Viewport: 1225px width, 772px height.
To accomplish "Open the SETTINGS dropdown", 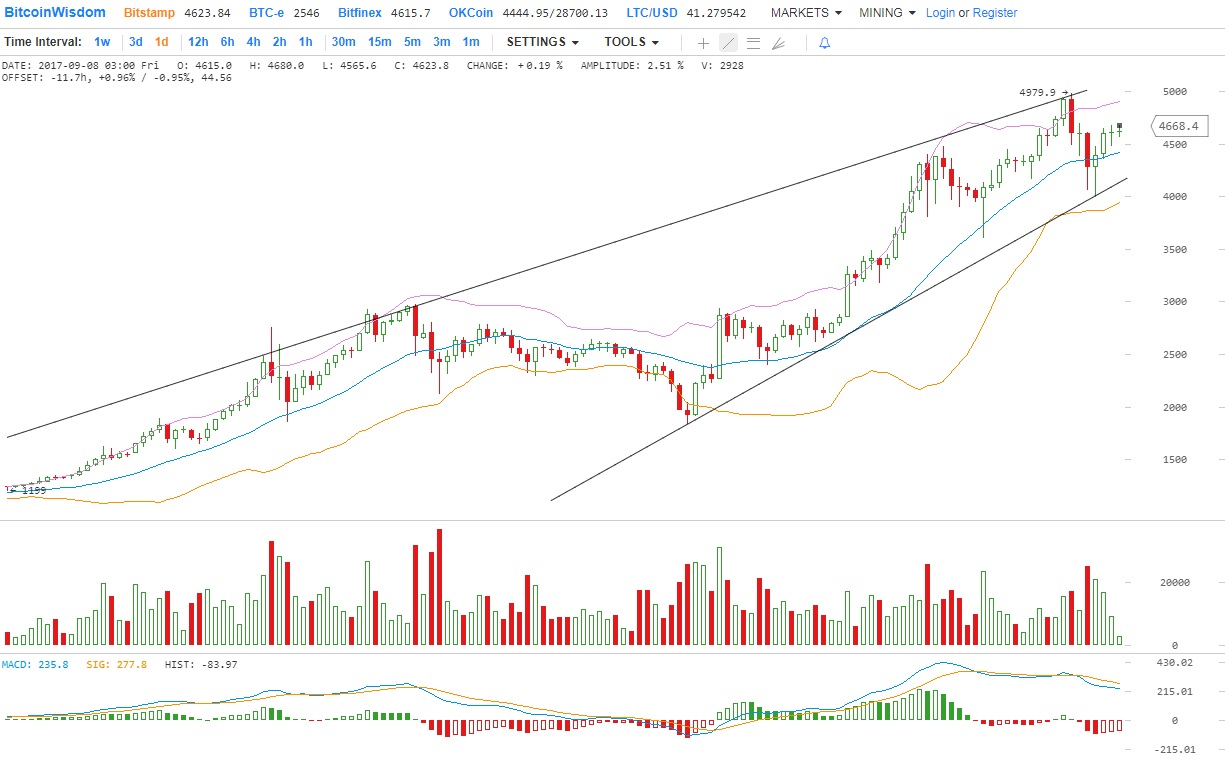I will (543, 42).
